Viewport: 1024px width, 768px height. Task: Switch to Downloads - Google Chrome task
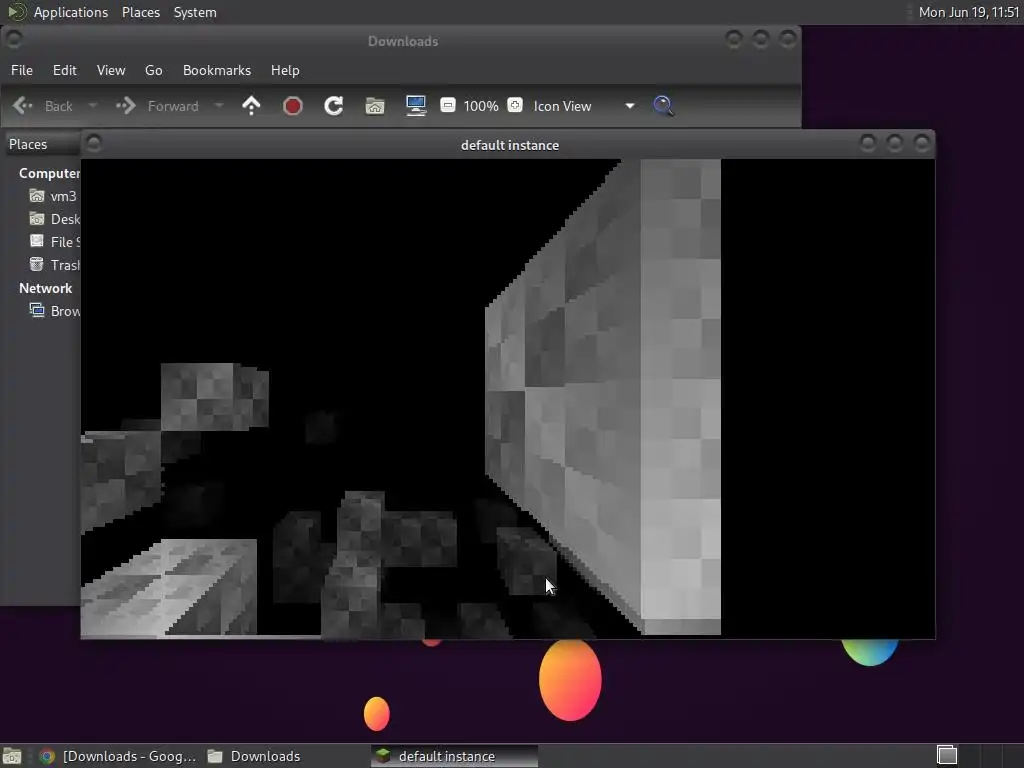click(x=118, y=756)
